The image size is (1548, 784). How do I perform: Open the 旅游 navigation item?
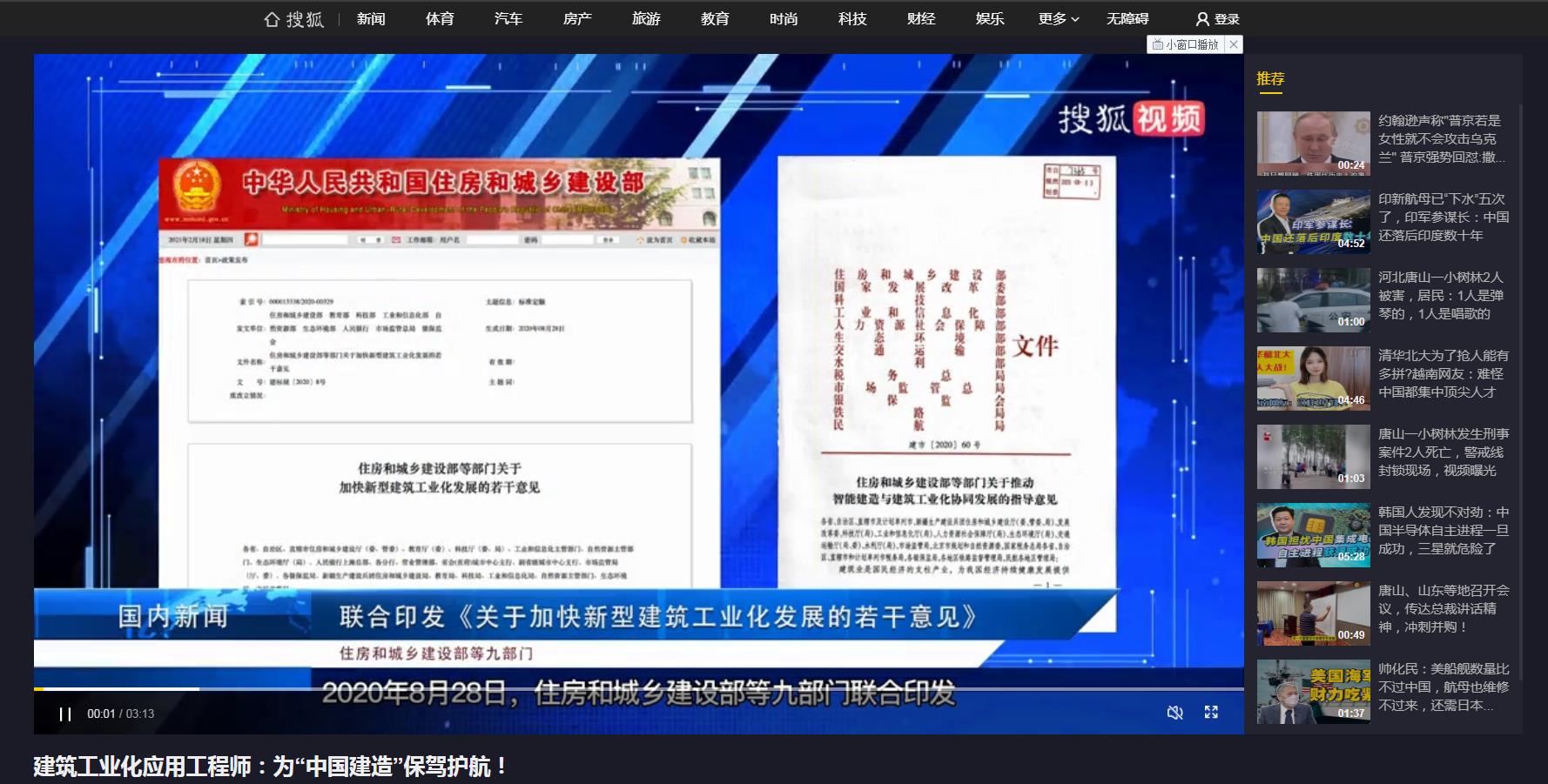(646, 18)
